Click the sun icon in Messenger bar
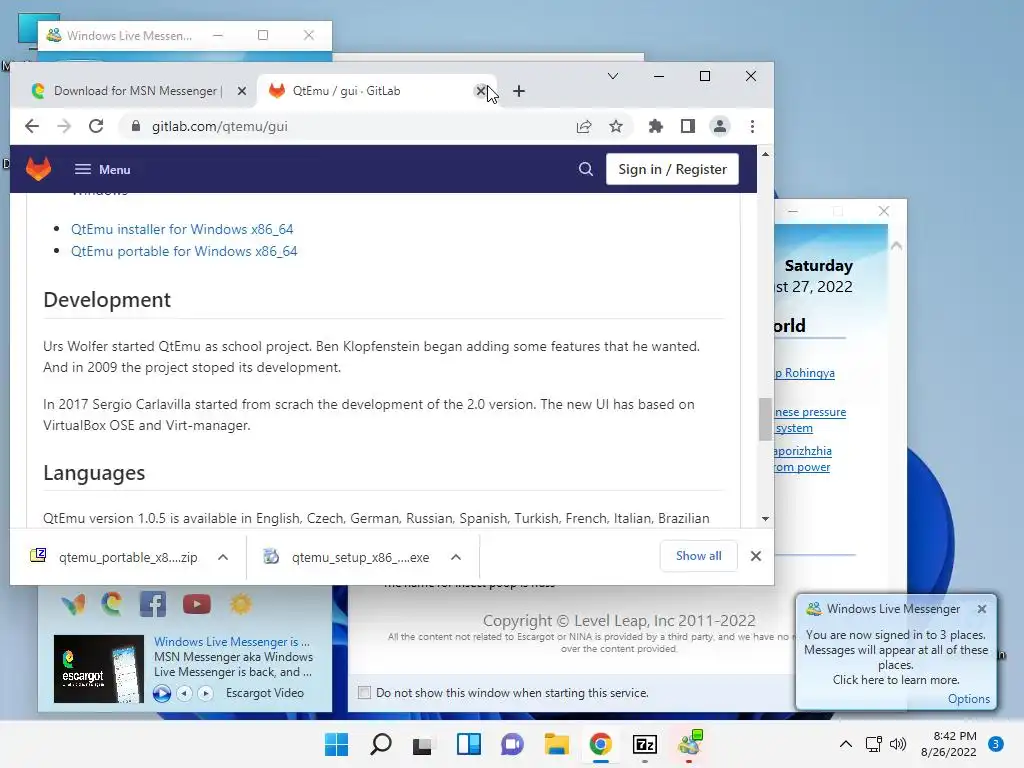The width and height of the screenshot is (1024, 768). pos(240,604)
